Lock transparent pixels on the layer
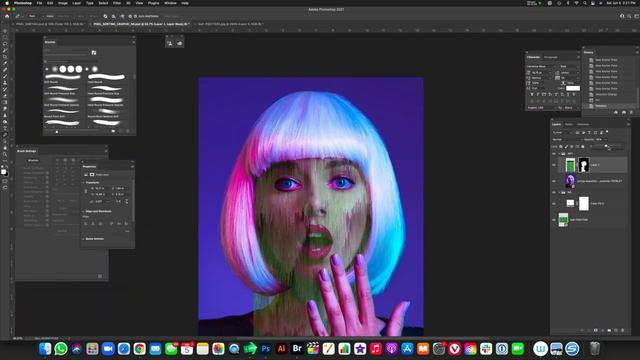This screenshot has width=640, height=360. [x=561, y=147]
